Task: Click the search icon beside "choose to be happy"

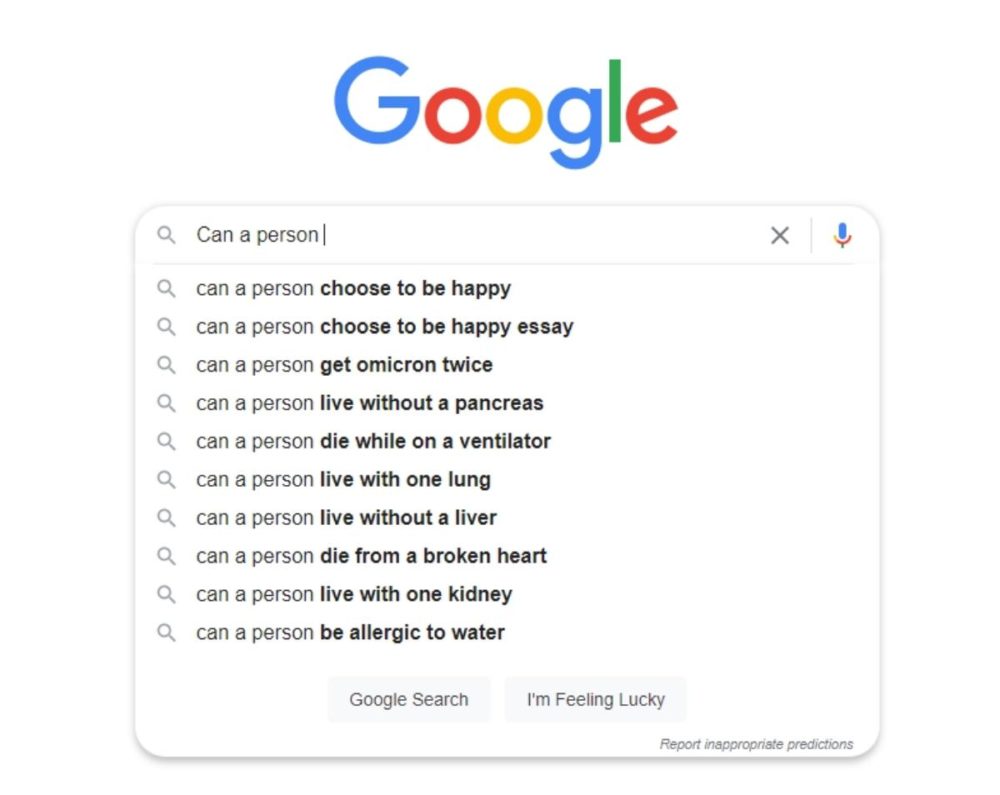Action: (x=167, y=288)
